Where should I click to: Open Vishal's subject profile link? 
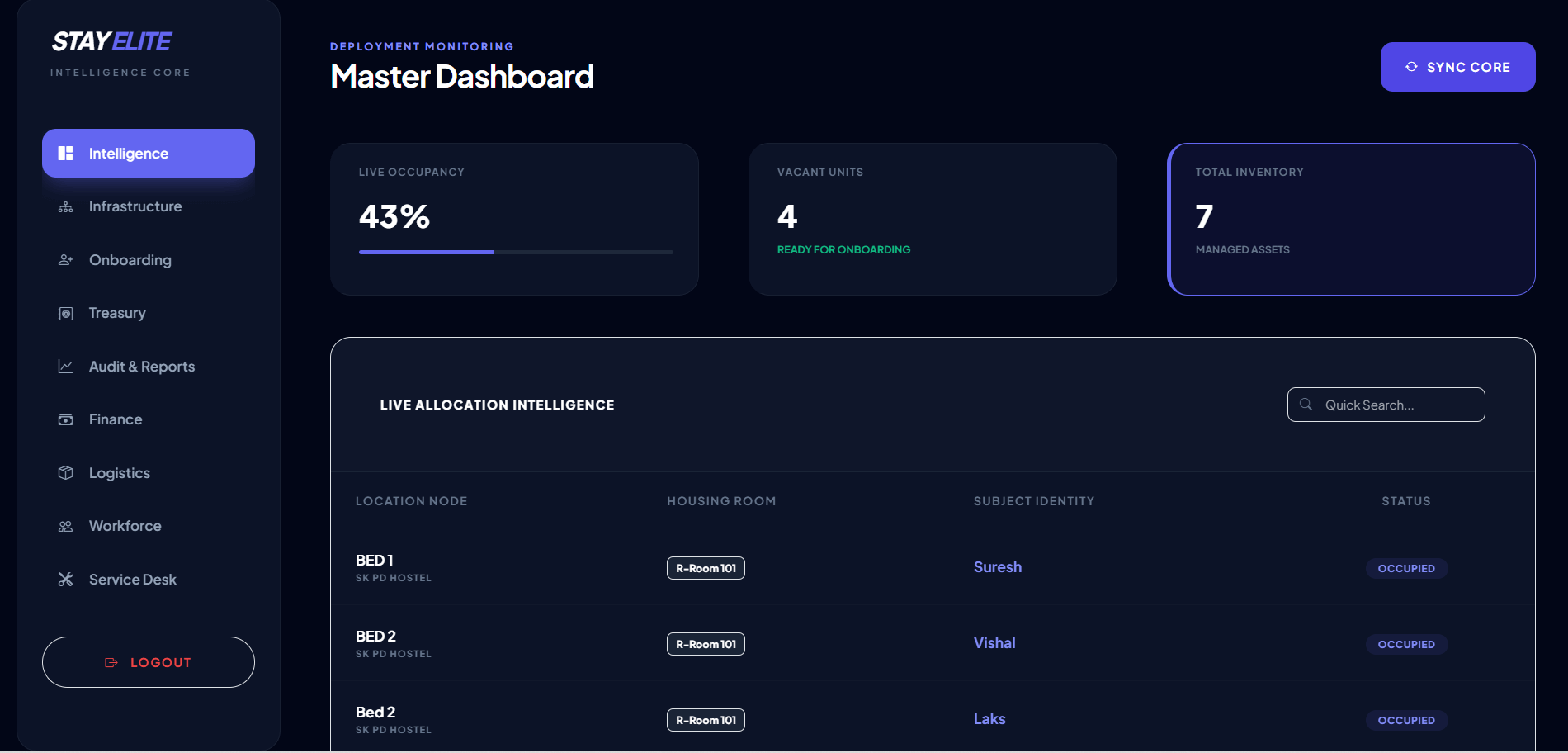tap(994, 643)
